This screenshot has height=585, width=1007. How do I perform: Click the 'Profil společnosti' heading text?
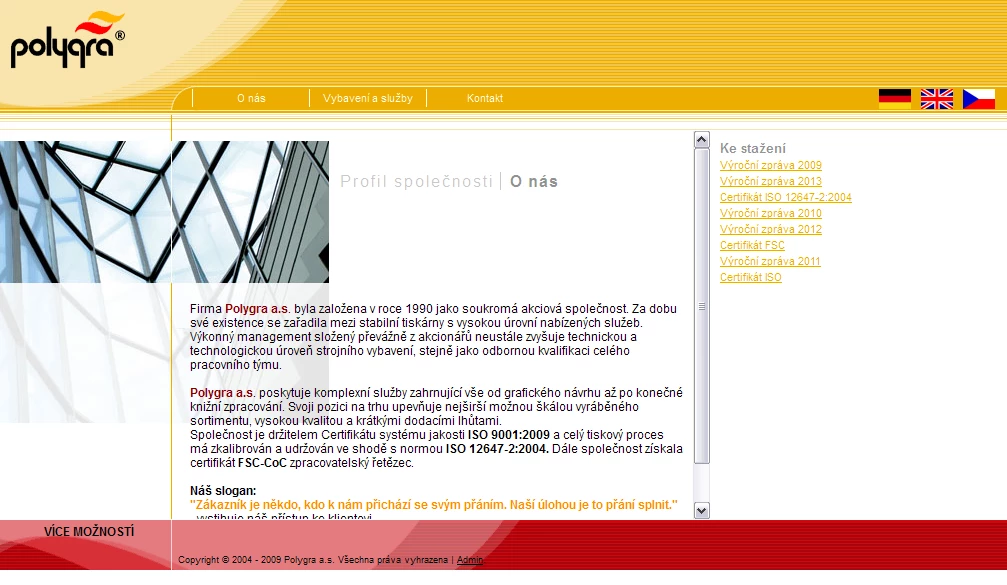[416, 182]
